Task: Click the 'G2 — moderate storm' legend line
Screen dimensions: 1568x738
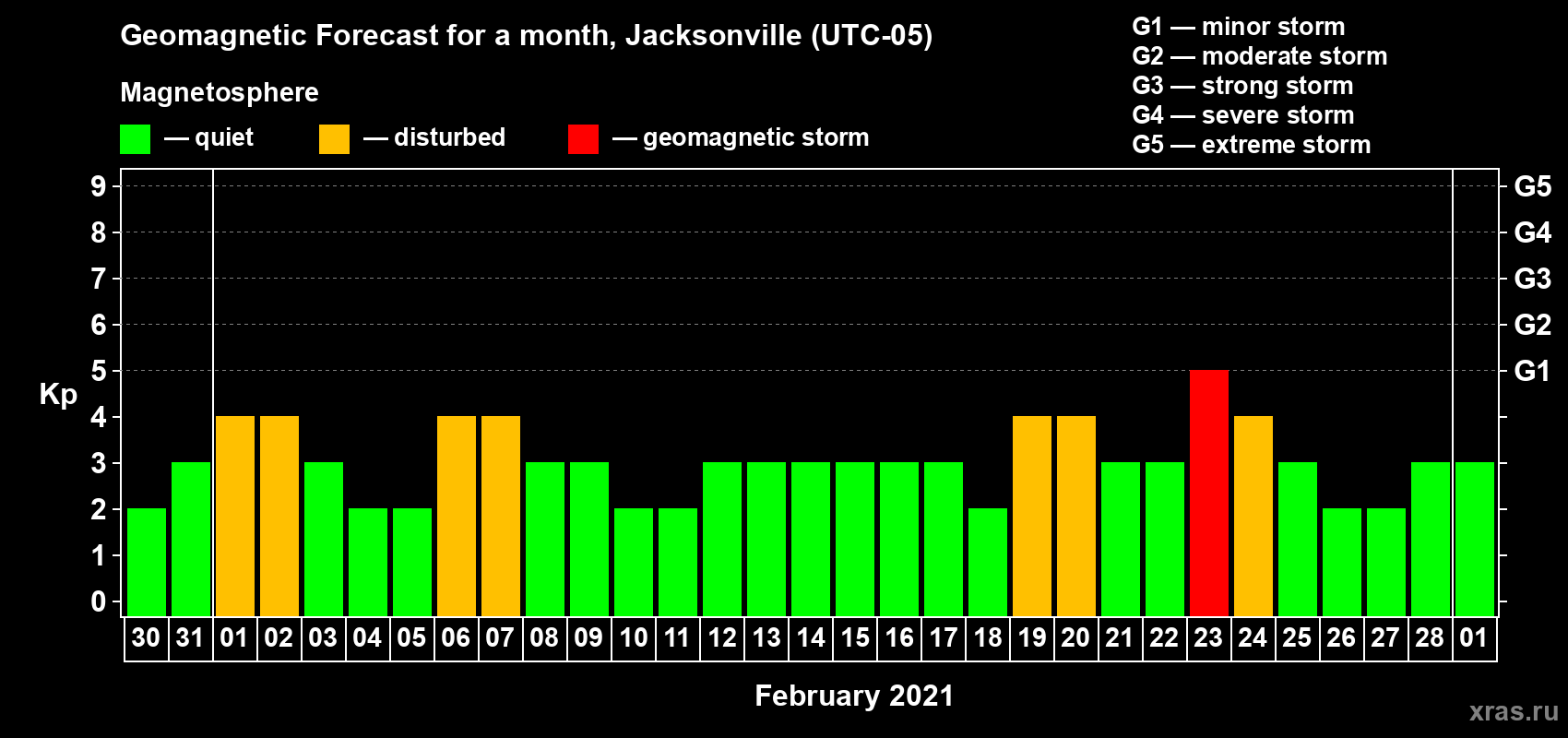Action: [x=1260, y=56]
